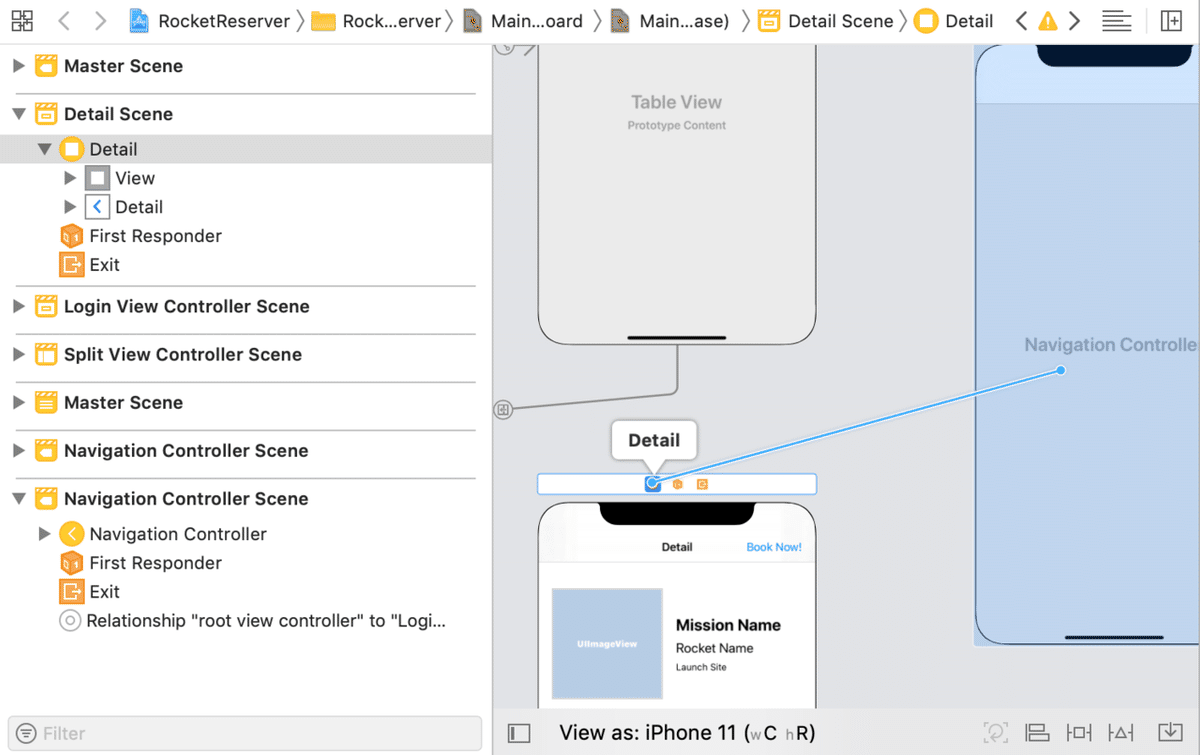Click the yellow Detail controller icon in outline

pos(71,149)
